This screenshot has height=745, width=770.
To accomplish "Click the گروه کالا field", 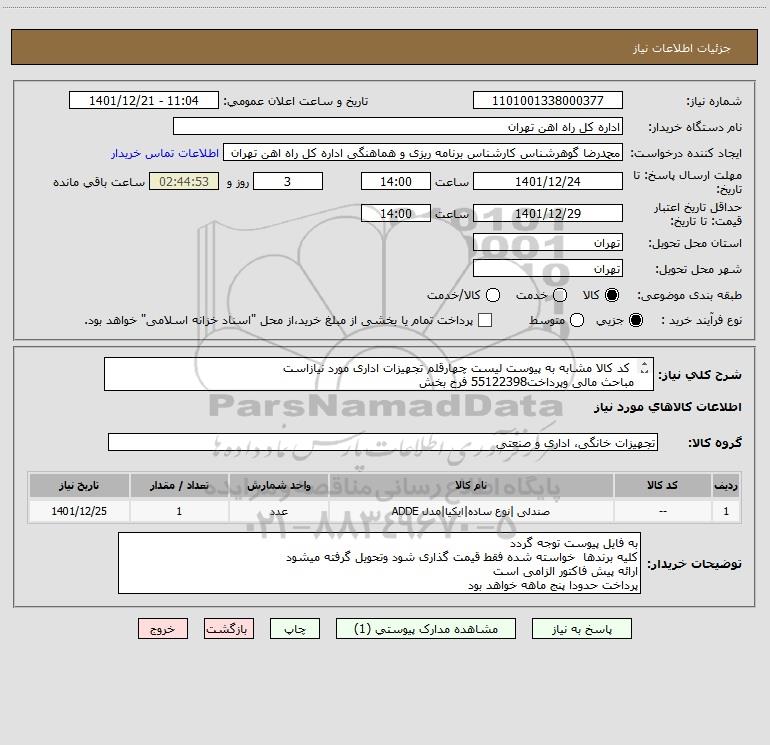I will point(383,442).
